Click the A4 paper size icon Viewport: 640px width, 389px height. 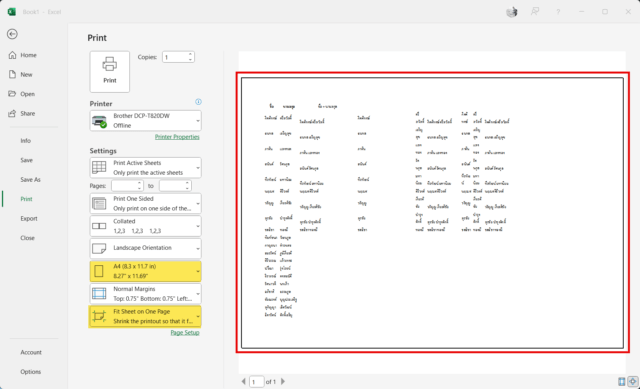point(99,271)
